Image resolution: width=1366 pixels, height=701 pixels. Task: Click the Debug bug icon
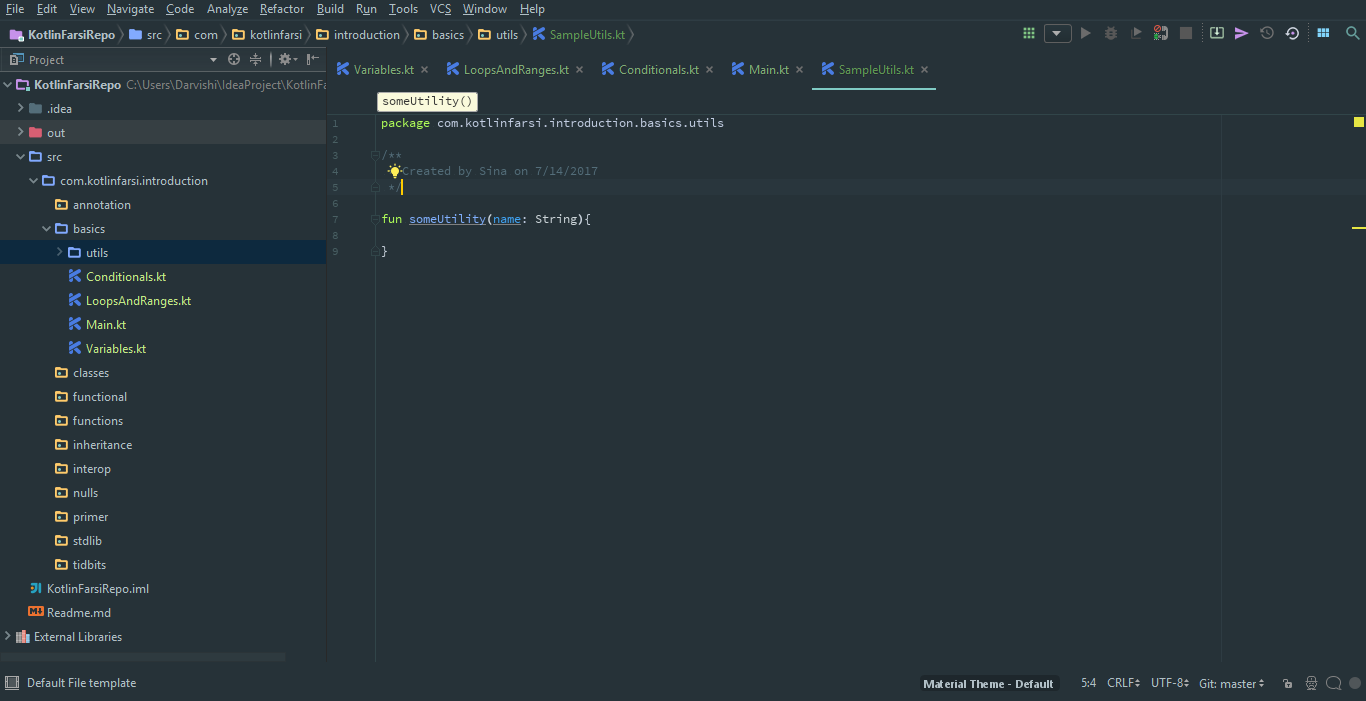[1111, 33]
